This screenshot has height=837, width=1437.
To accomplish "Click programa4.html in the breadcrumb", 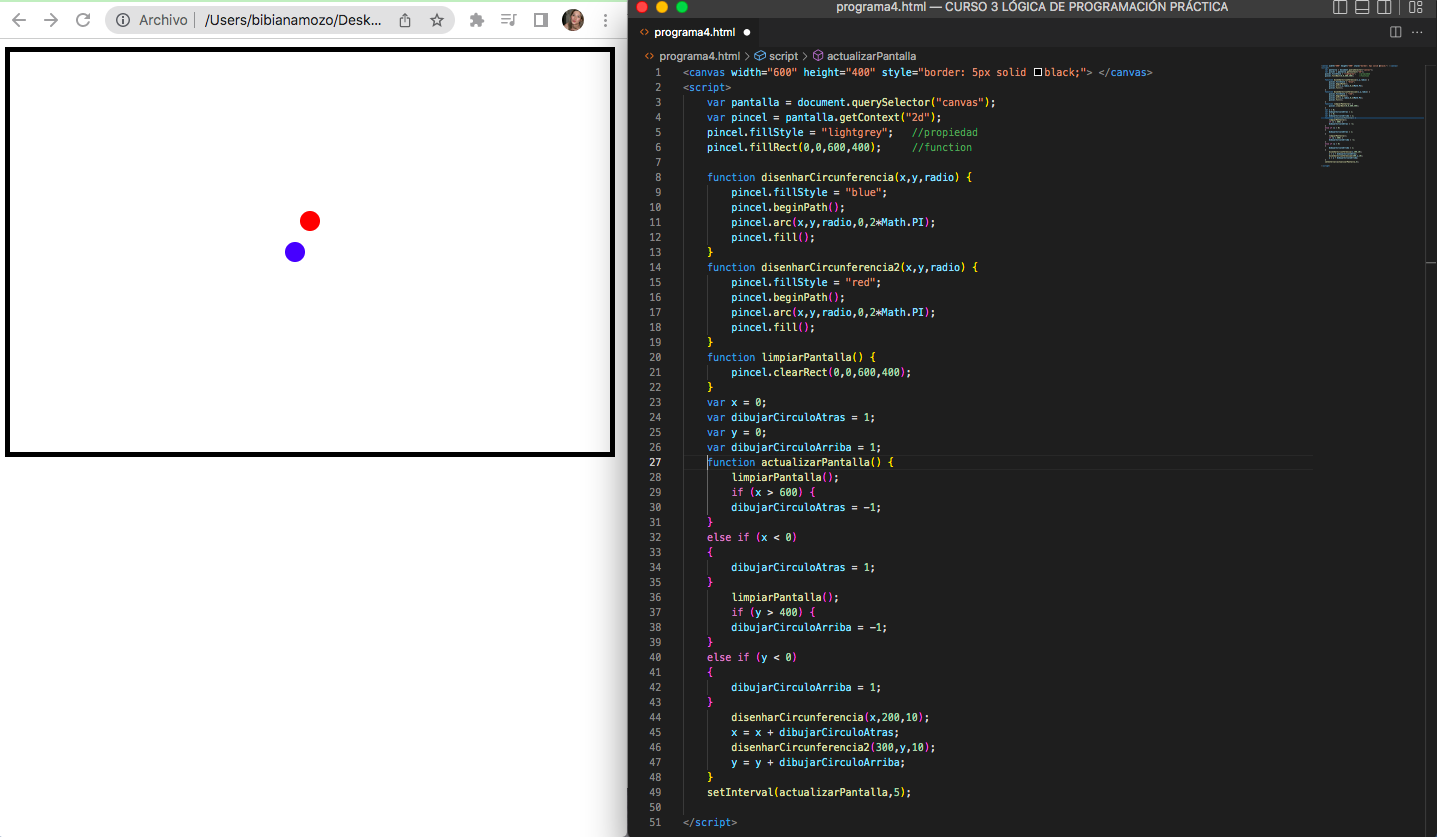I will click(699, 56).
